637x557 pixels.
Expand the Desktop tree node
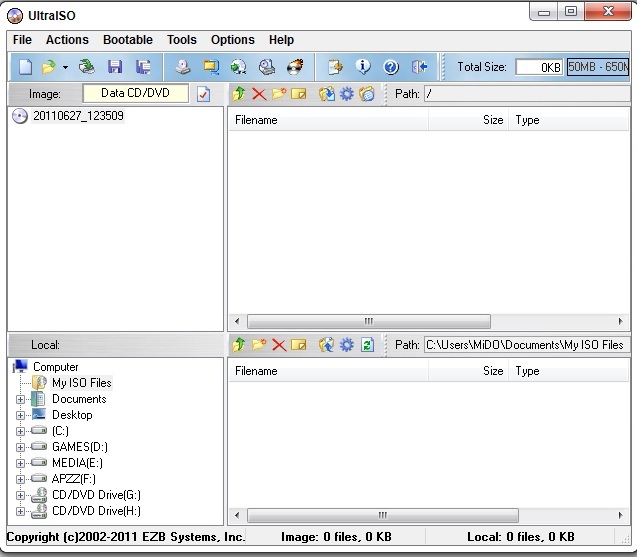point(20,415)
